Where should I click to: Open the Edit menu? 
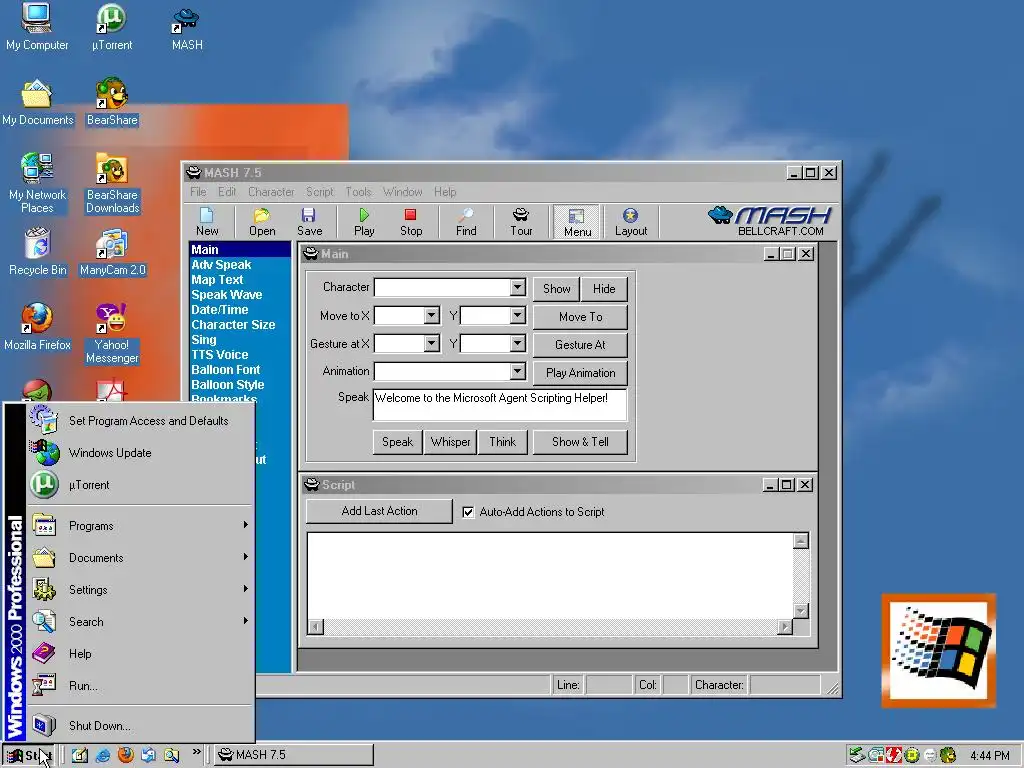coord(227,192)
